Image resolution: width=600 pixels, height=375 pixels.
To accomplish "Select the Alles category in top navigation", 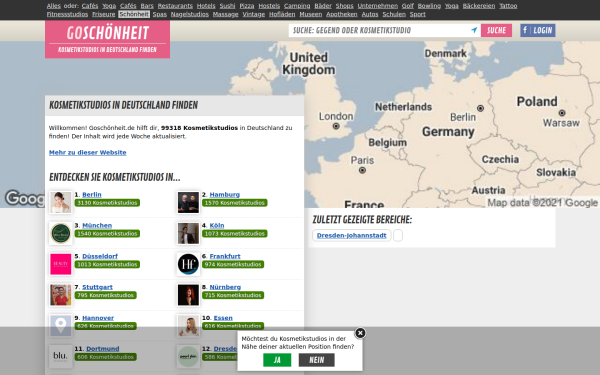I will (54, 6).
